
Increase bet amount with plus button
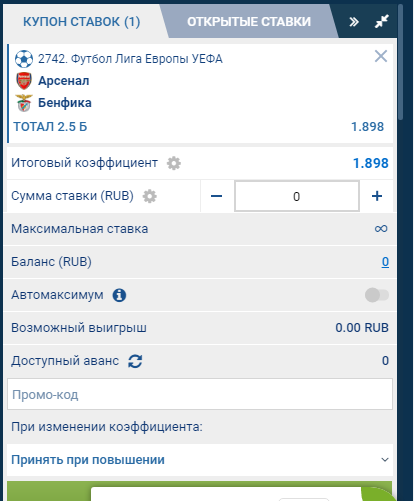click(x=377, y=196)
